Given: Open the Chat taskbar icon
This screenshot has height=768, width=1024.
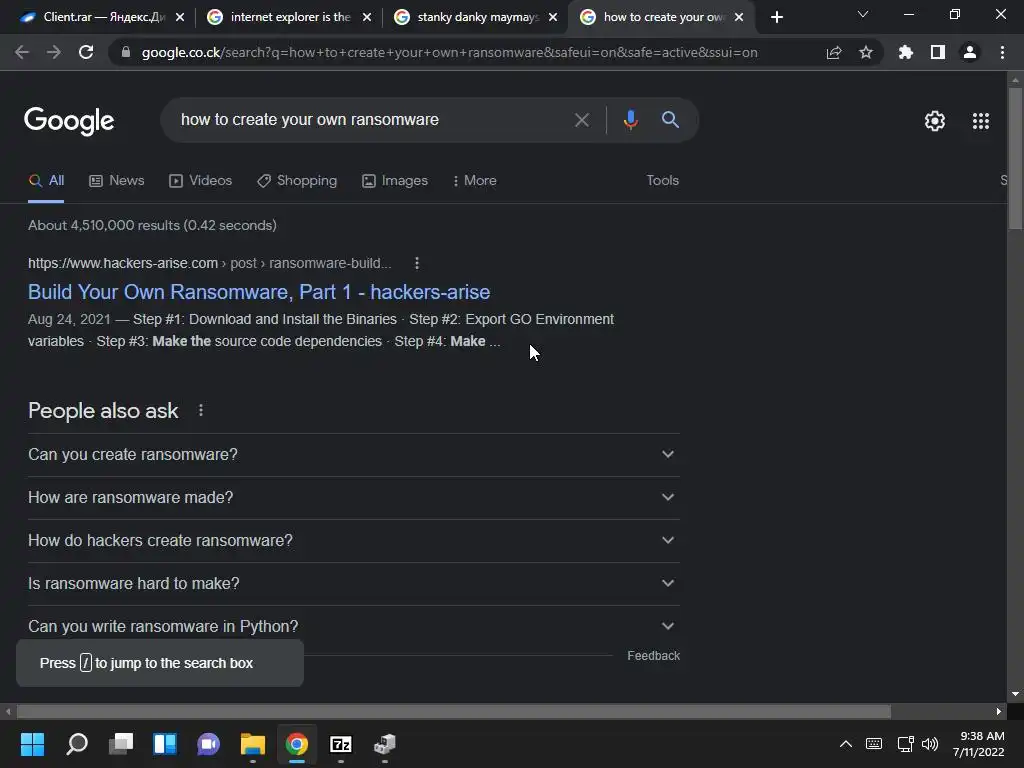Looking at the screenshot, I should [208, 744].
